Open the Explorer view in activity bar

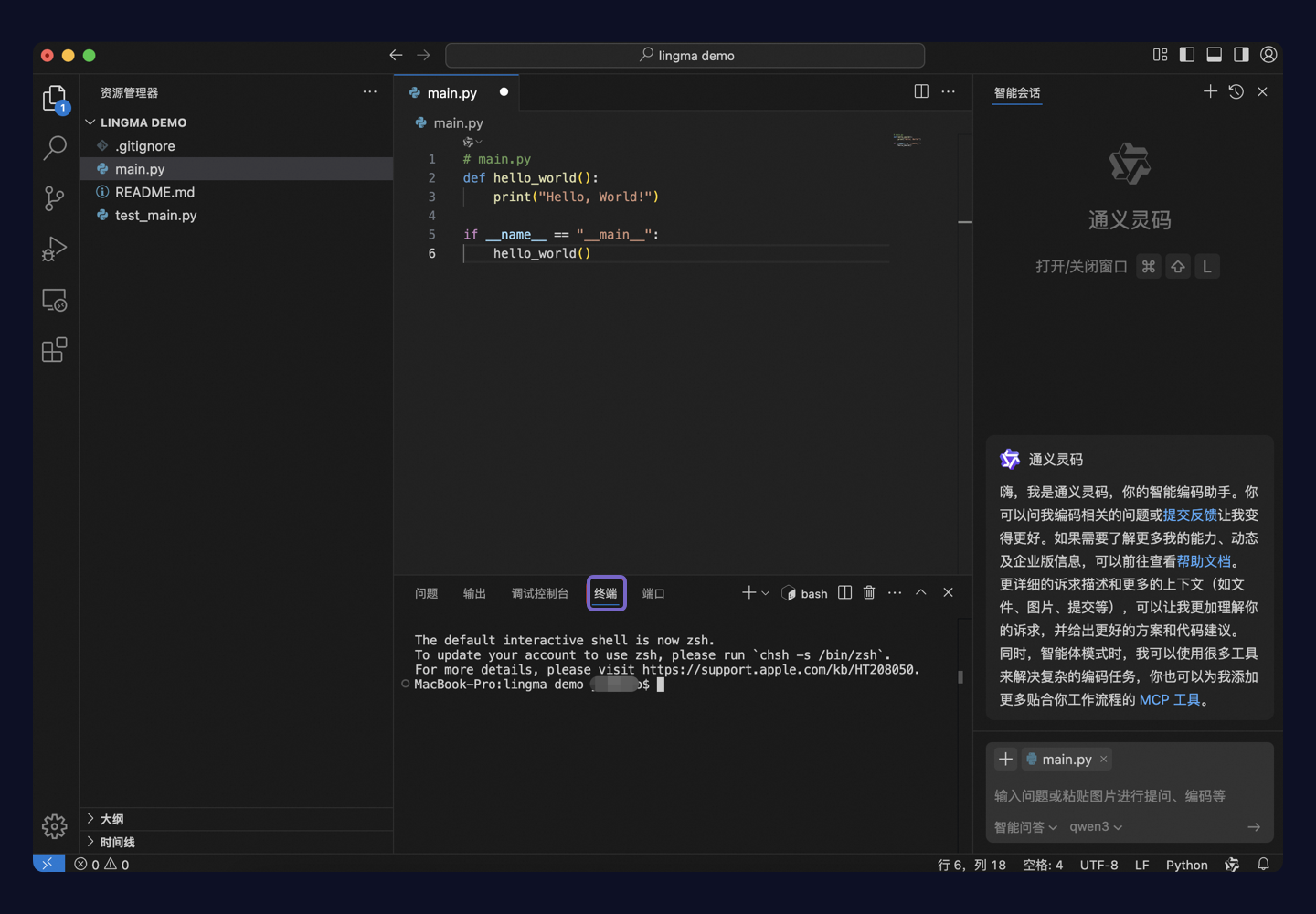tap(55, 98)
